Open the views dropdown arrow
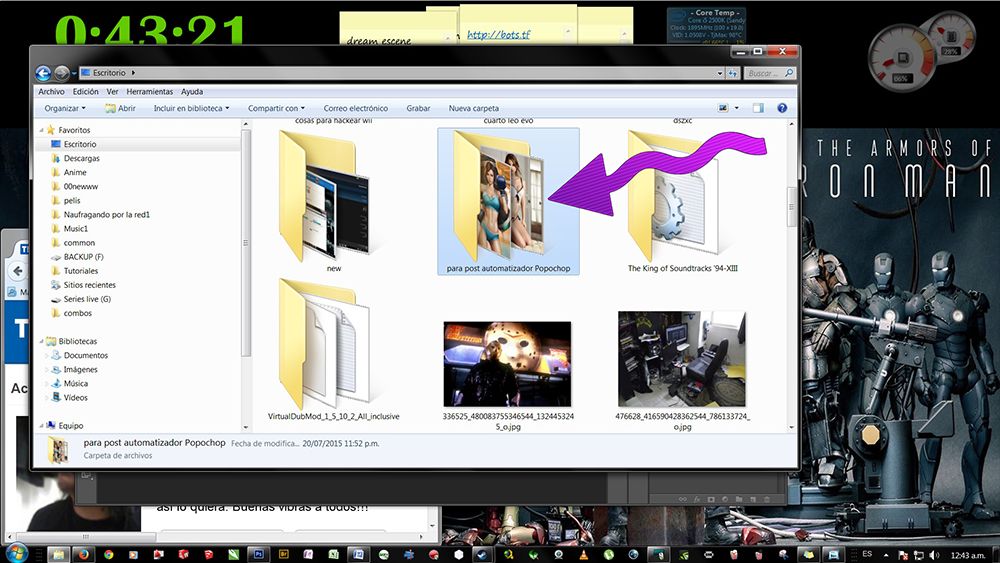The height and width of the screenshot is (563, 1000). coord(737,108)
